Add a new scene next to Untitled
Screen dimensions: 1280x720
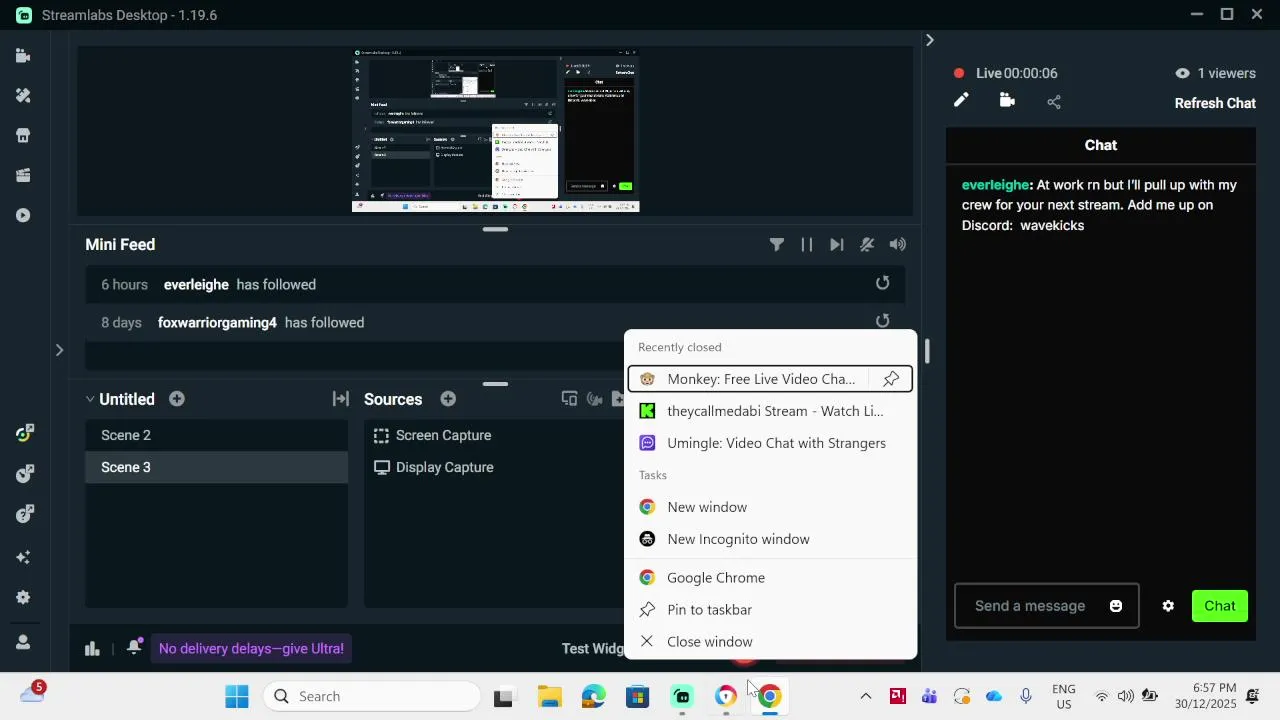coord(177,399)
